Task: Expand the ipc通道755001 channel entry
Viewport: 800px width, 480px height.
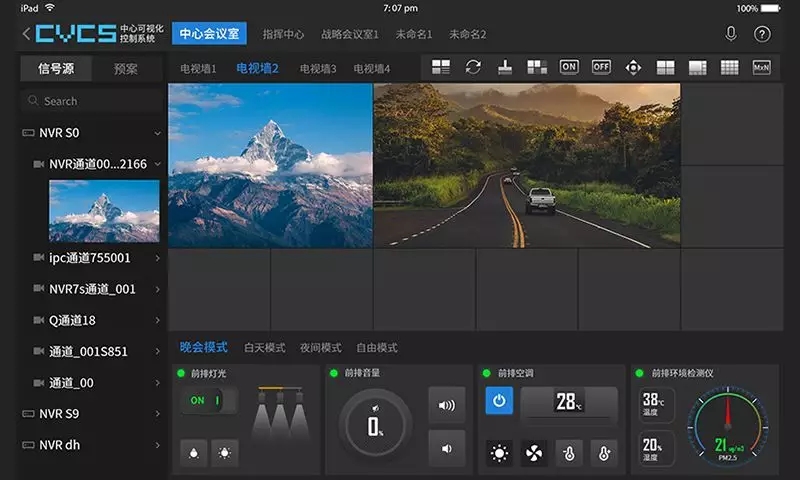Action: pyautogui.click(x=157, y=258)
